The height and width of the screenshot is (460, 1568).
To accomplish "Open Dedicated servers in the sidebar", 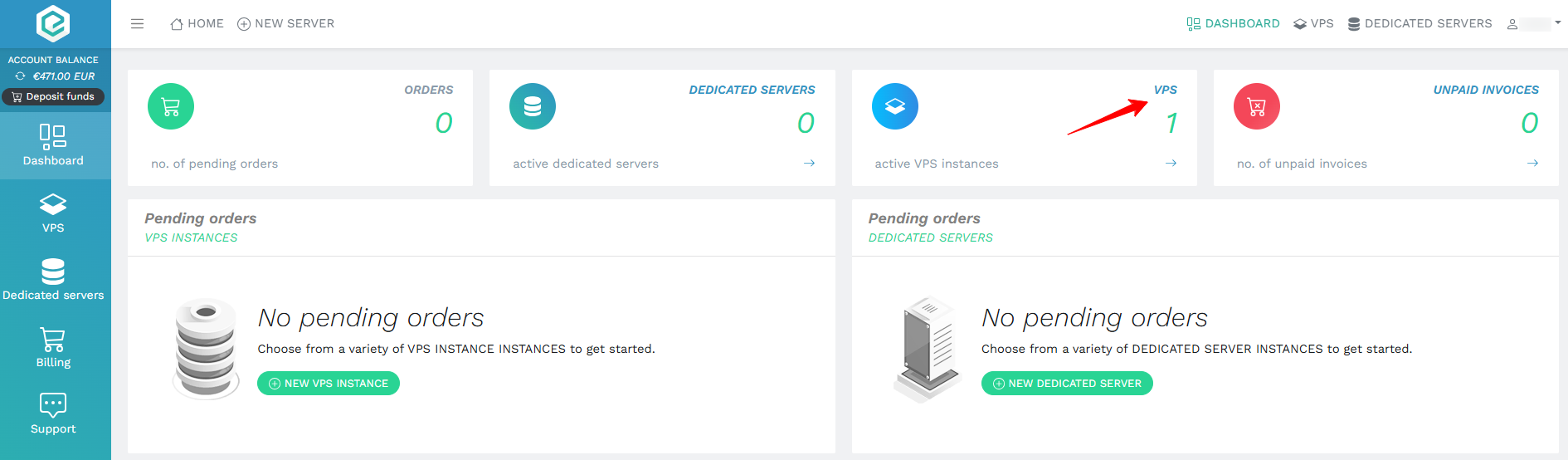I will point(53,280).
